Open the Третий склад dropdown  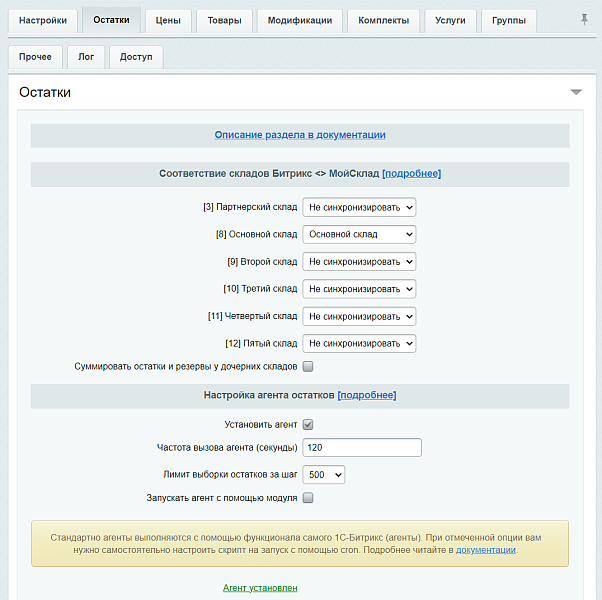point(360,289)
